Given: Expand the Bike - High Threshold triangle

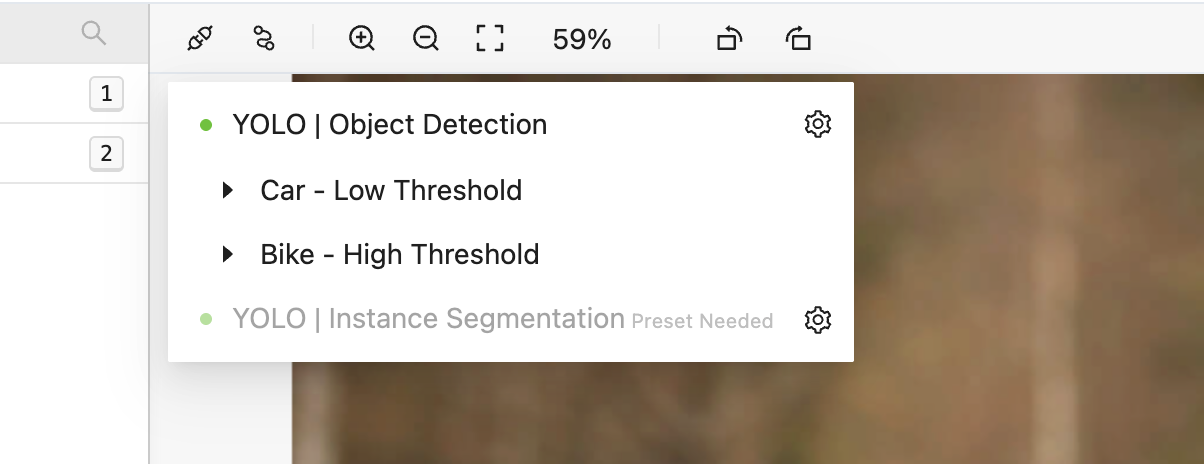Looking at the screenshot, I should click(228, 255).
